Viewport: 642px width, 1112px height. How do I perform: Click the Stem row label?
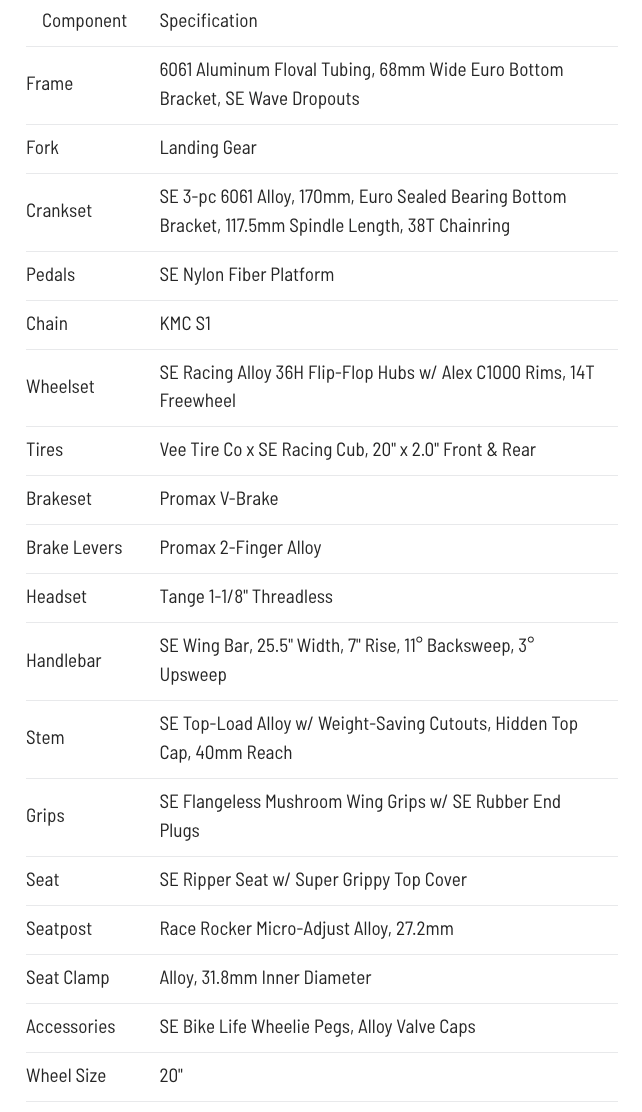(x=45, y=738)
